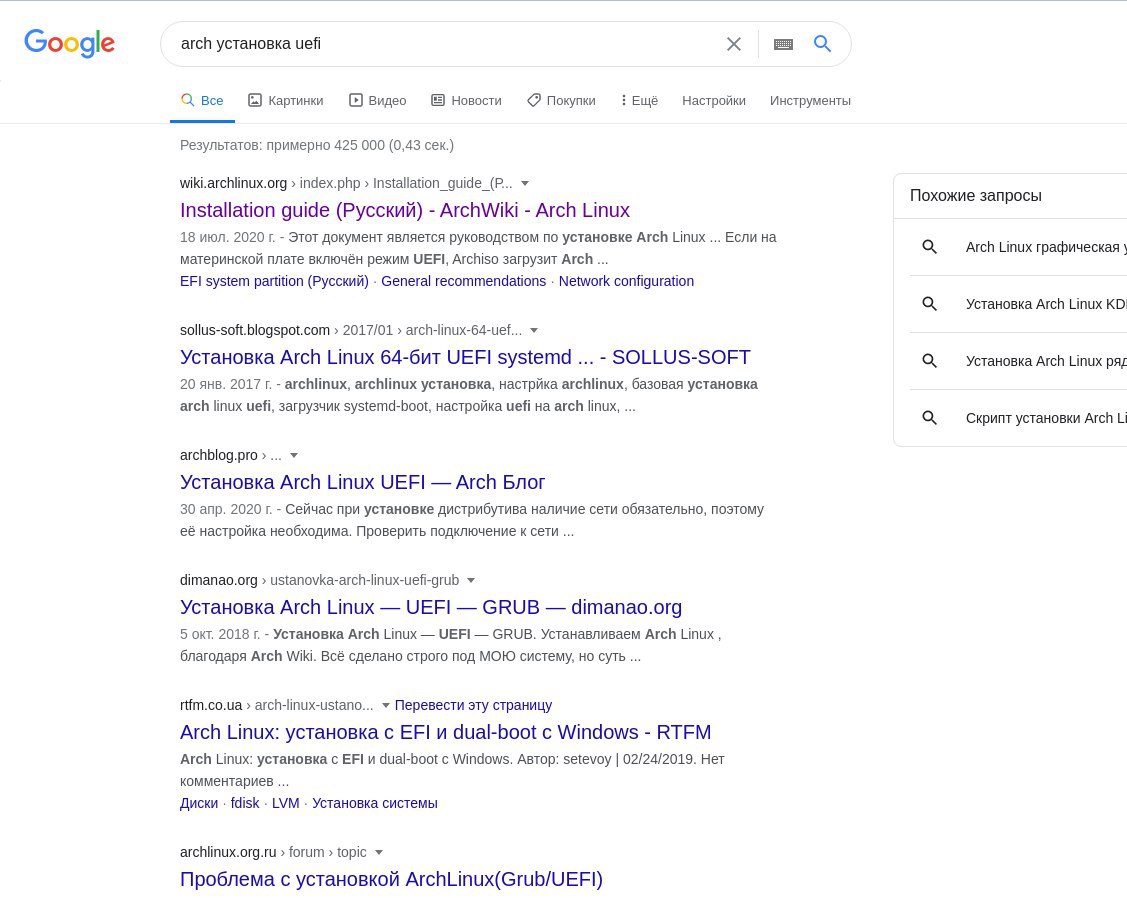Open the 'fdisk' sitelink
1127x898 pixels.
click(x=244, y=803)
